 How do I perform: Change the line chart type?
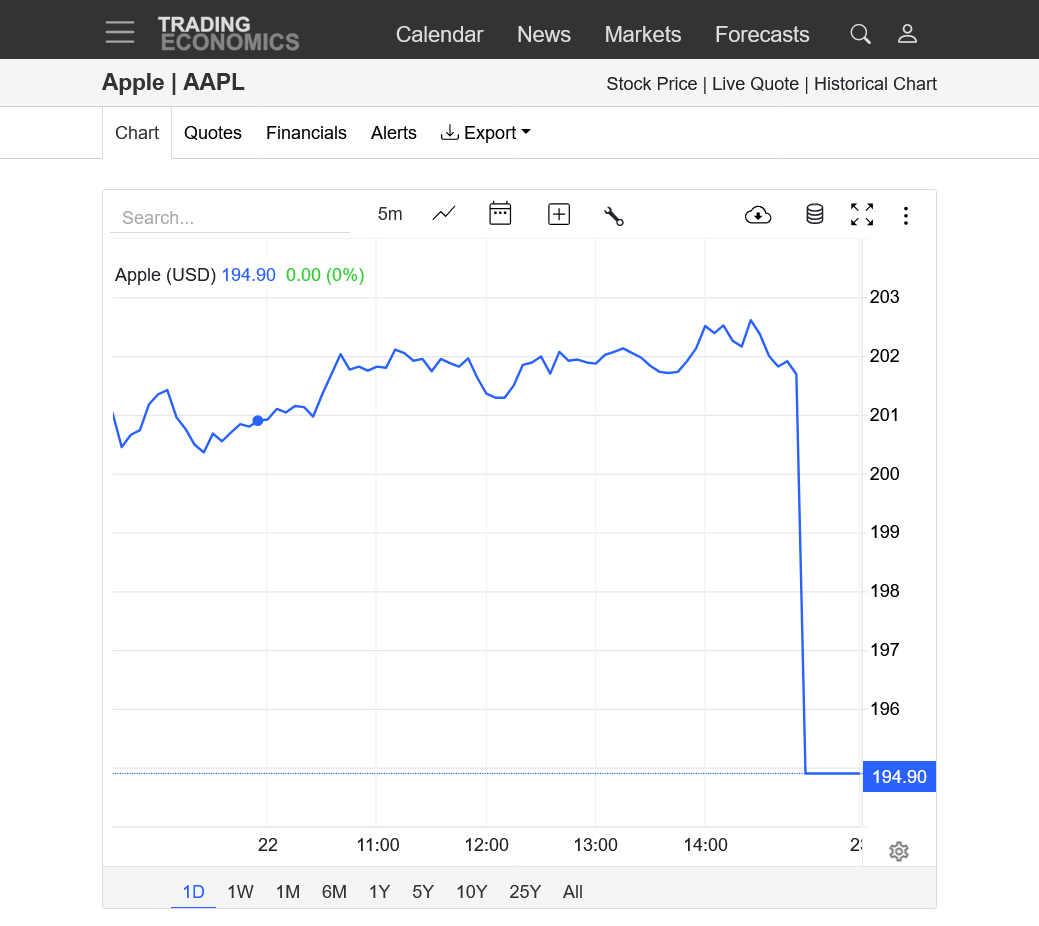coord(444,213)
